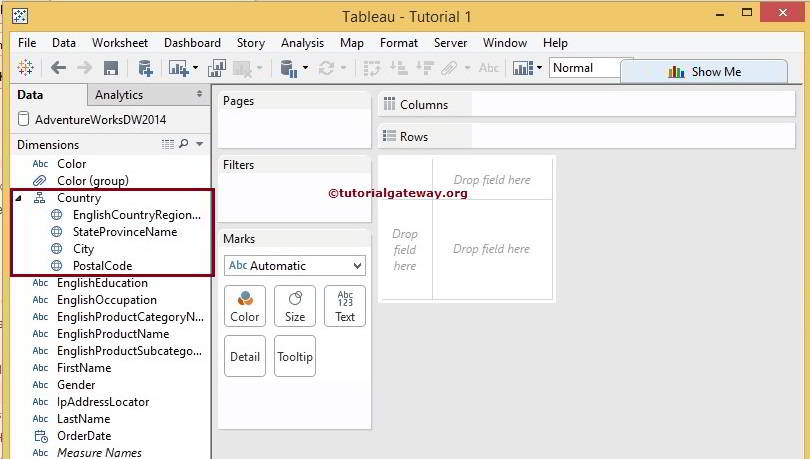Viewport: 810px width, 459px height.
Task: Open the File menu
Action: tap(27, 43)
